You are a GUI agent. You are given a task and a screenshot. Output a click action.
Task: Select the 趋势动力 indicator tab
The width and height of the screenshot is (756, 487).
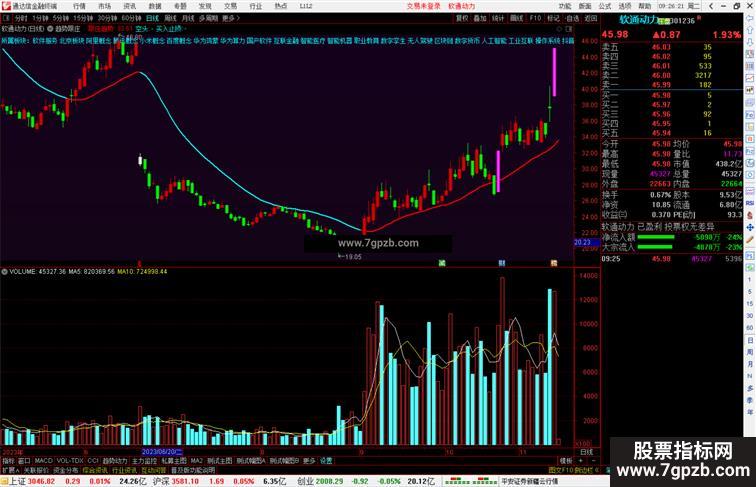[x=115, y=461]
